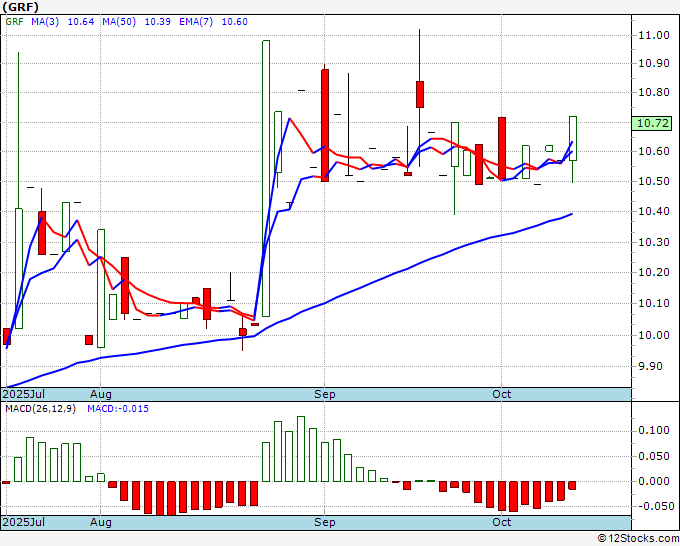
Task: Click 2025Jul on MACD date axis
Action: tap(24, 522)
